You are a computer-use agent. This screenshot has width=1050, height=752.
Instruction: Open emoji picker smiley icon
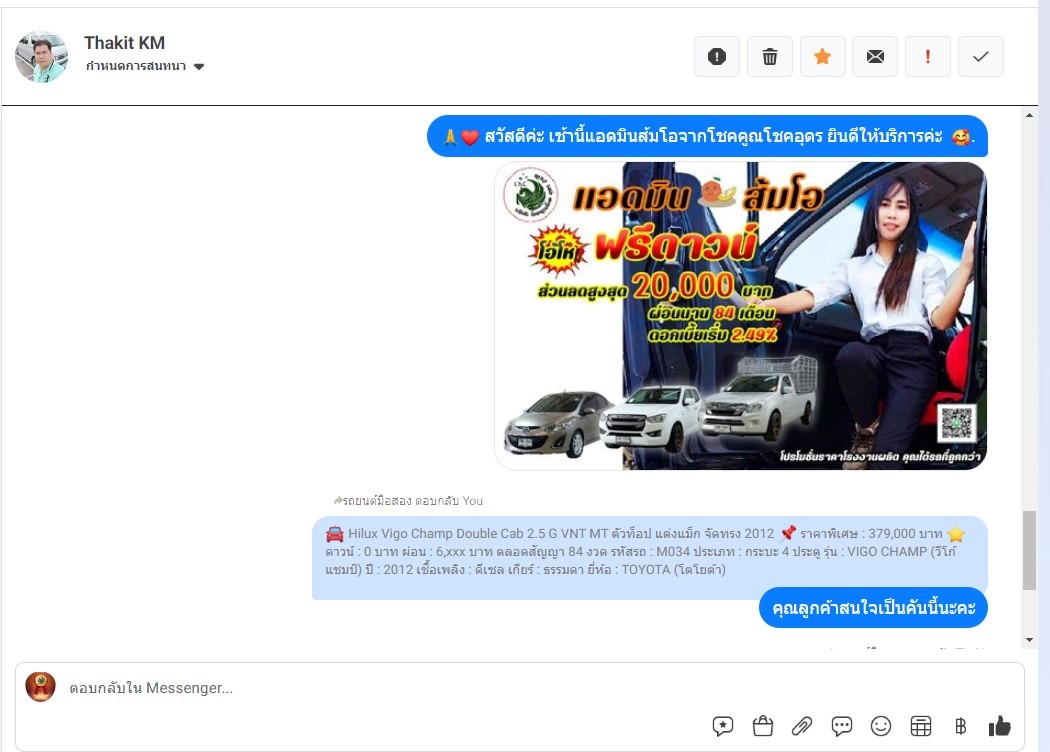pyautogui.click(x=881, y=726)
